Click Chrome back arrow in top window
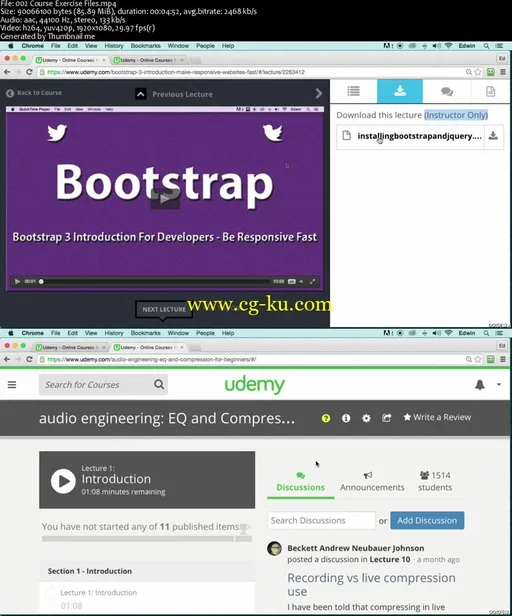This screenshot has width=512, height=616. coord(7,72)
